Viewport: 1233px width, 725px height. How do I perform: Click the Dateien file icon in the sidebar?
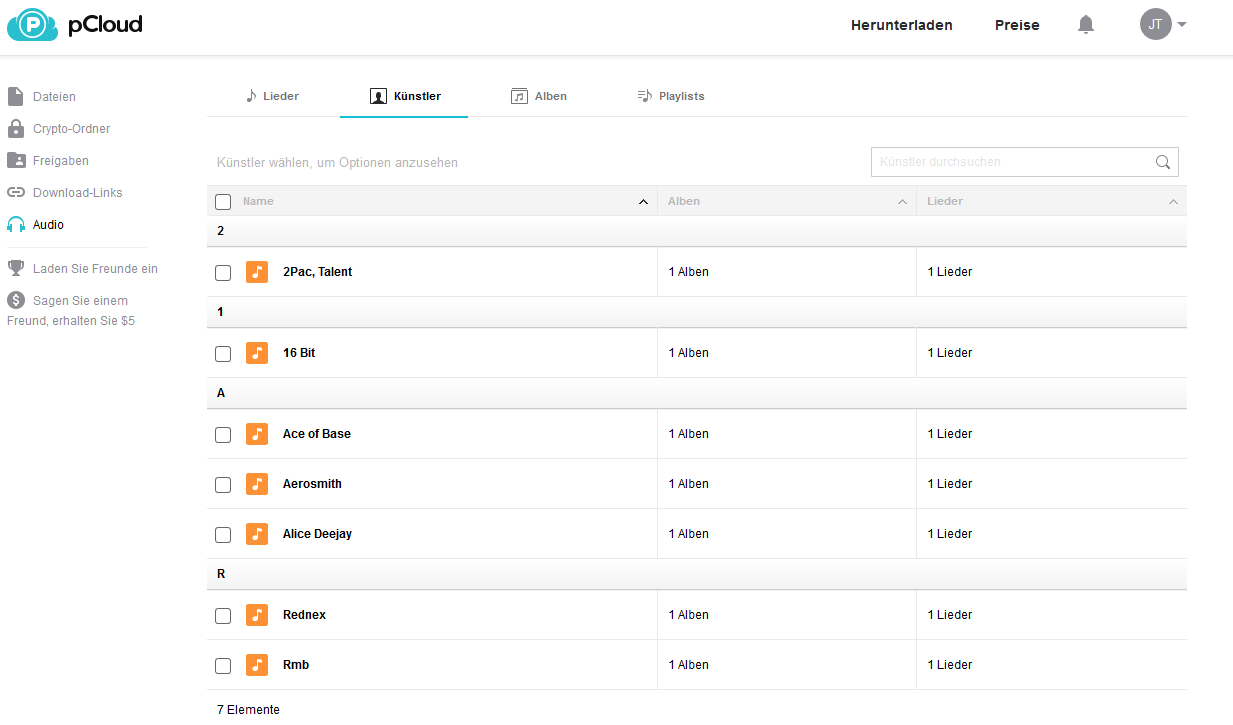15,97
